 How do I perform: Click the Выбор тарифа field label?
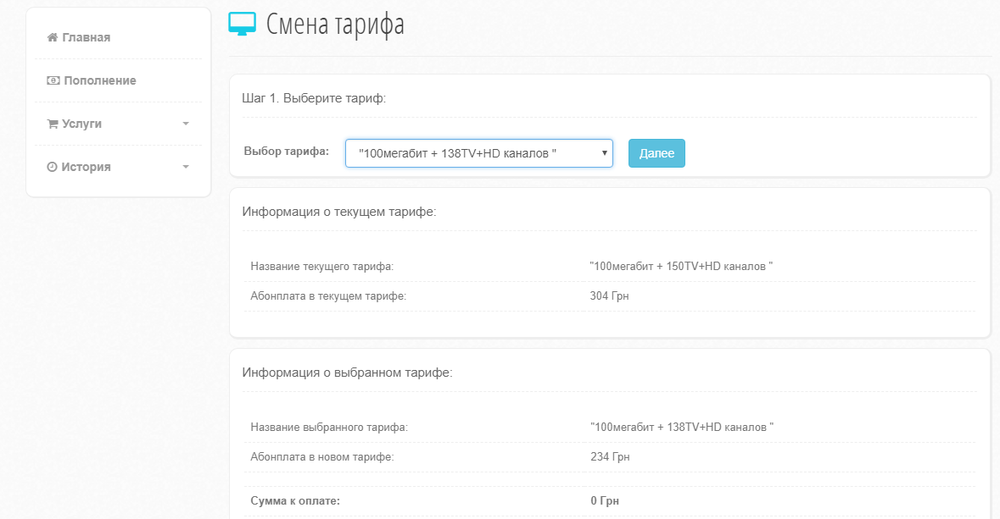[x=286, y=152]
